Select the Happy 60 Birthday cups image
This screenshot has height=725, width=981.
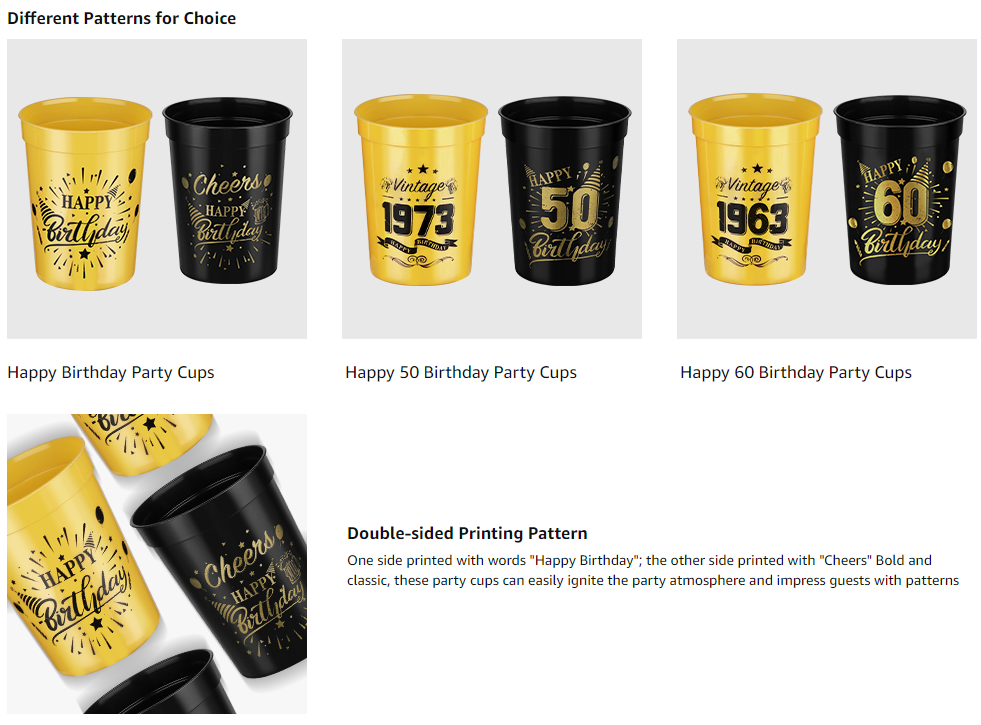click(x=826, y=189)
